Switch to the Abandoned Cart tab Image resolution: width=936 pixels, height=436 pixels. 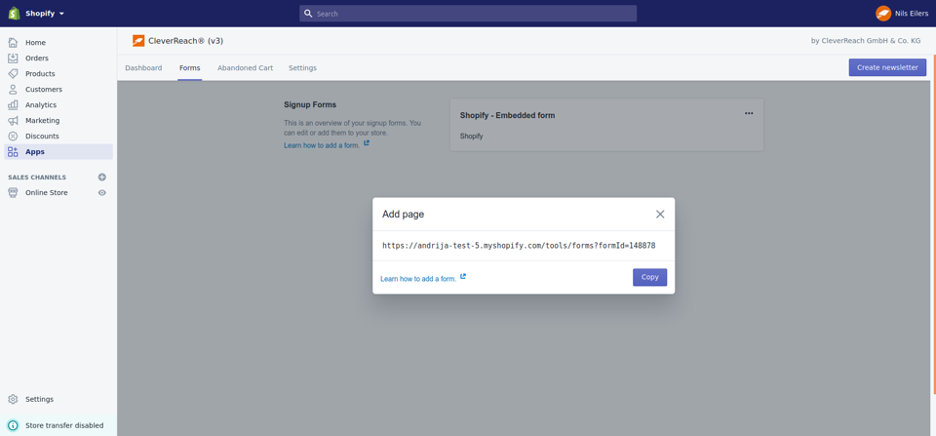(x=245, y=68)
